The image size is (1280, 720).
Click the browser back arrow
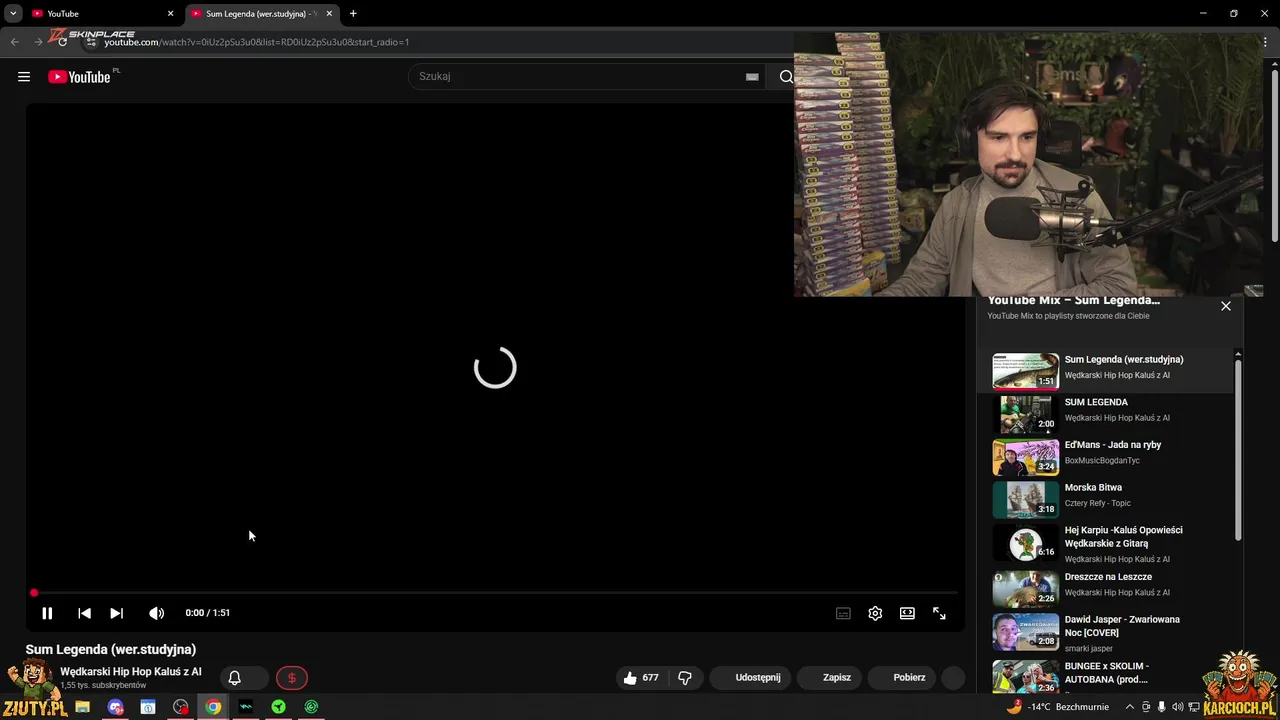(x=14, y=42)
